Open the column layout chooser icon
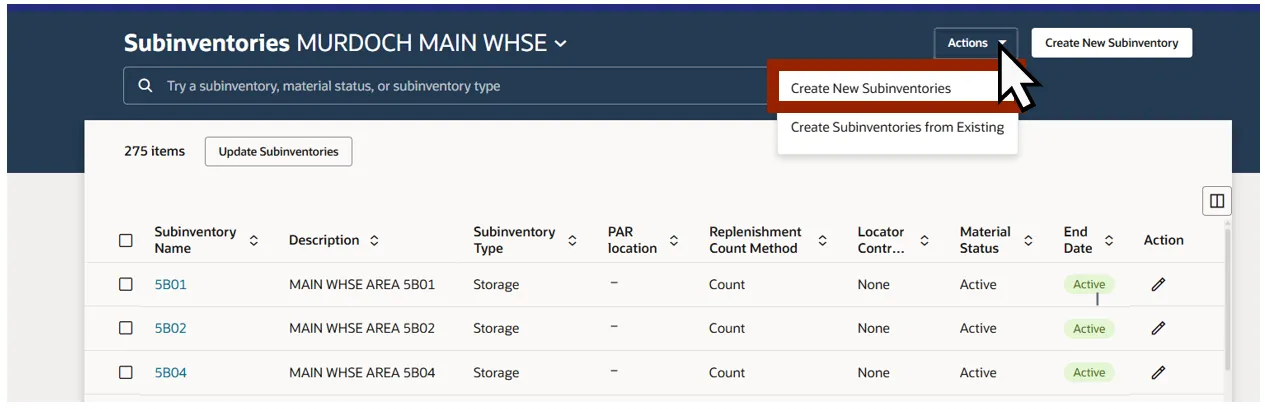Screen dimensions: 1265x409 (1216, 201)
